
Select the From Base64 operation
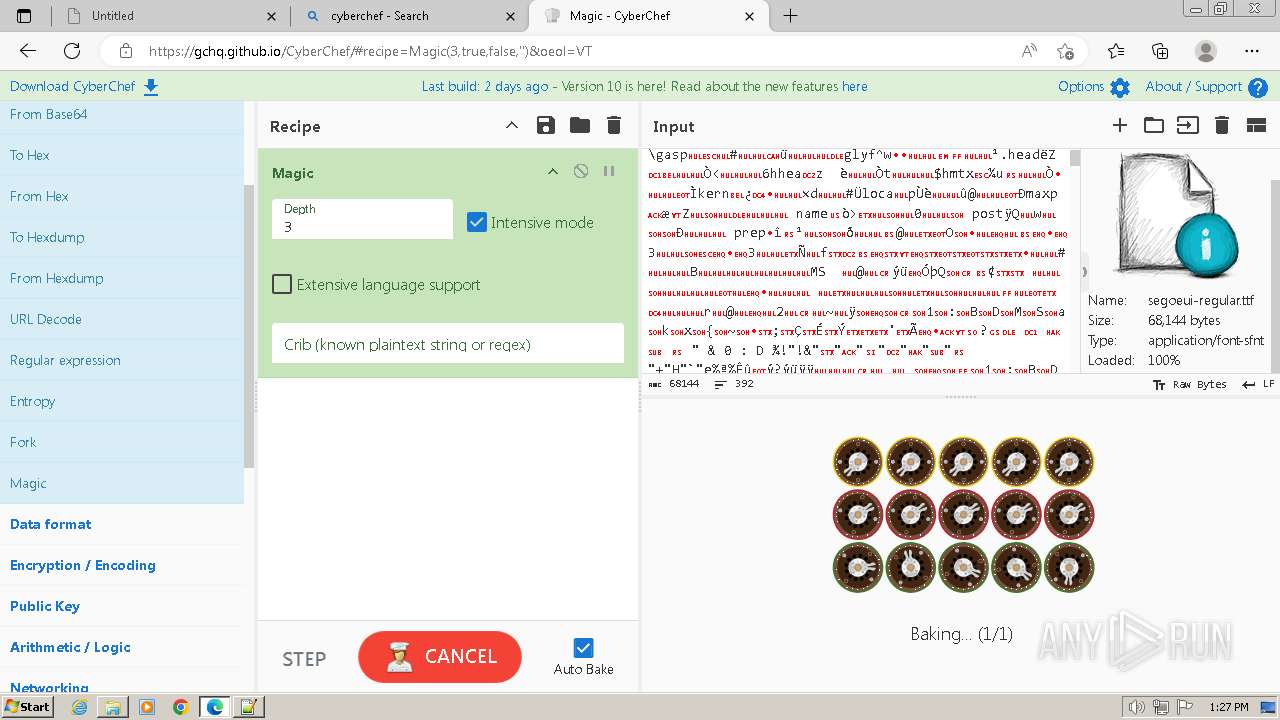coord(122,114)
